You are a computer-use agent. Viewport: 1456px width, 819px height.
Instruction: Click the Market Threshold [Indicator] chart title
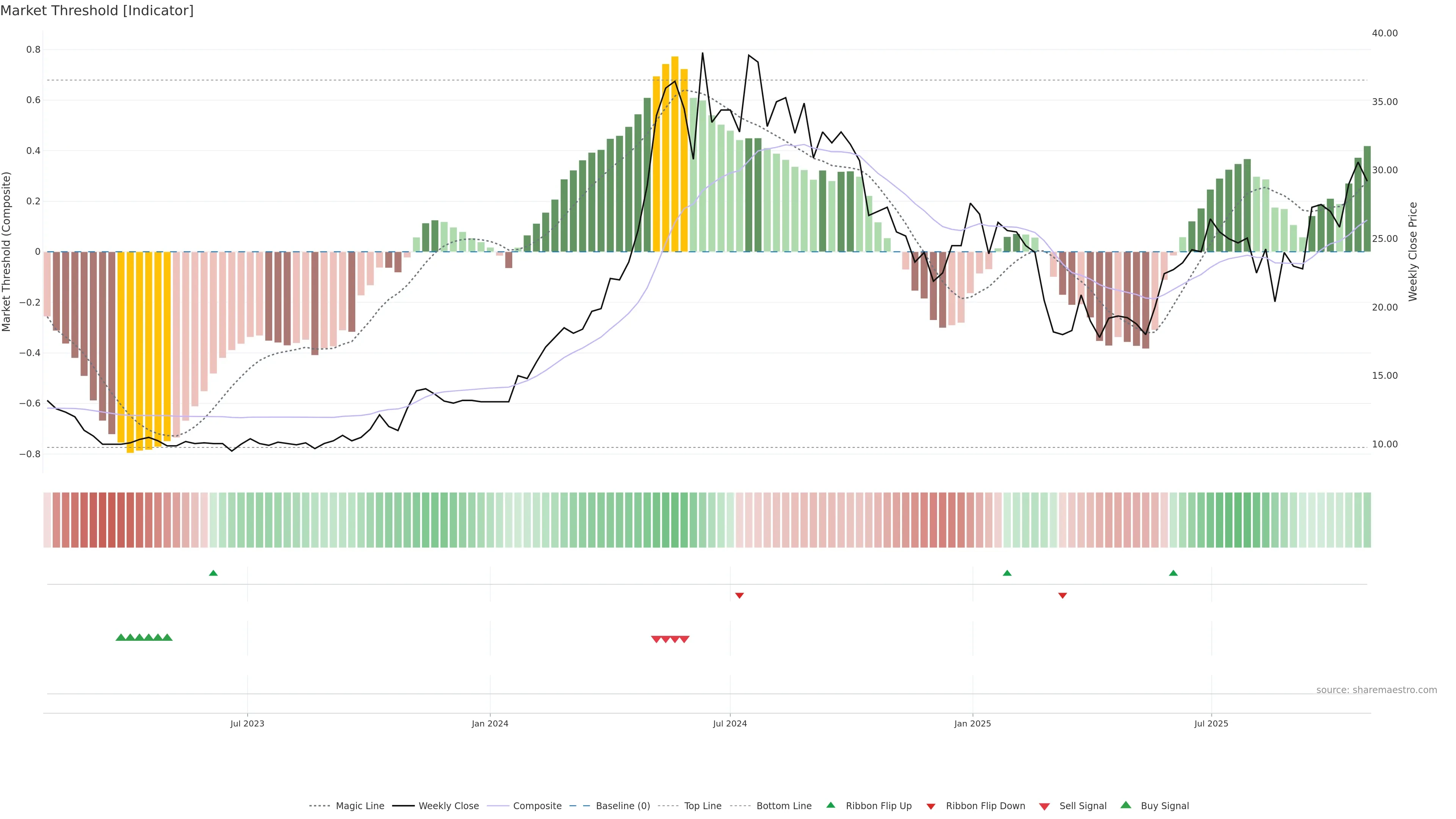coord(97,11)
